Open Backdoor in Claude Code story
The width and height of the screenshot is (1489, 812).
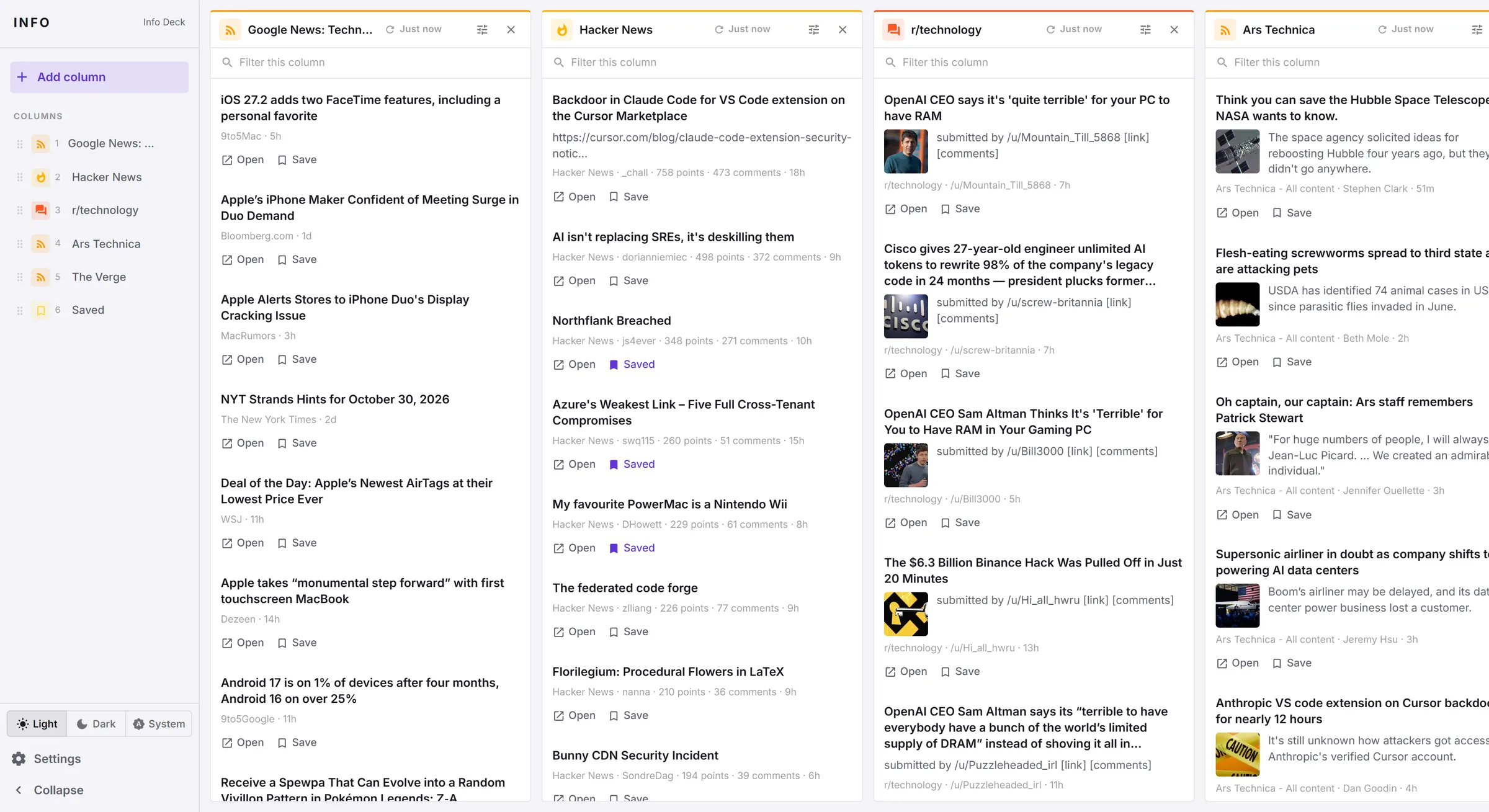[x=574, y=197]
